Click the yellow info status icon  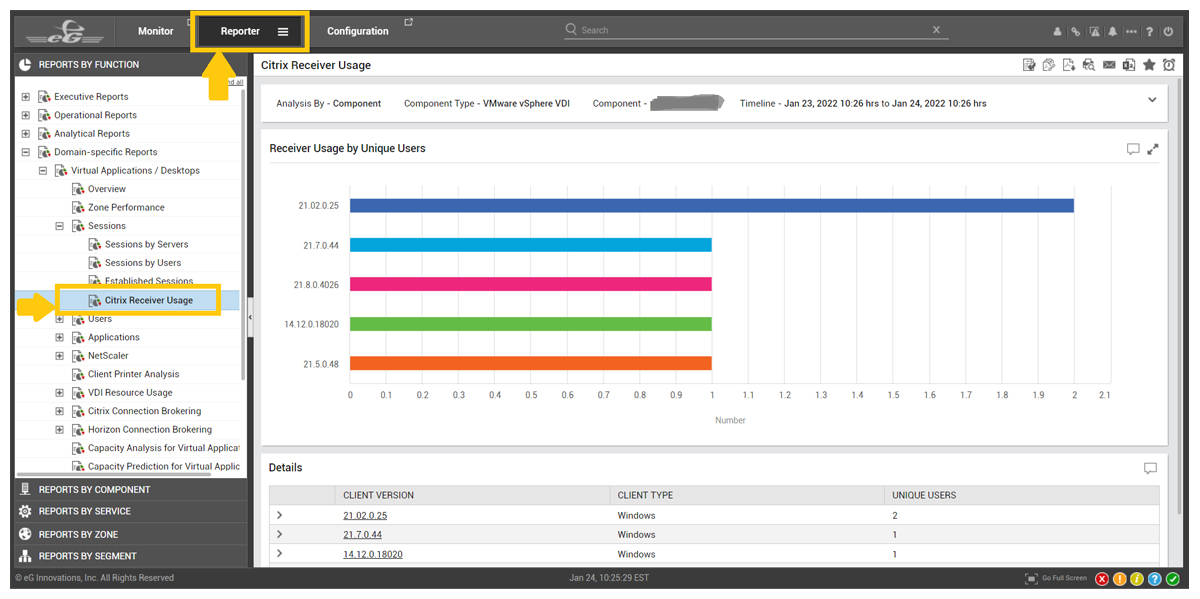[x=1137, y=579]
